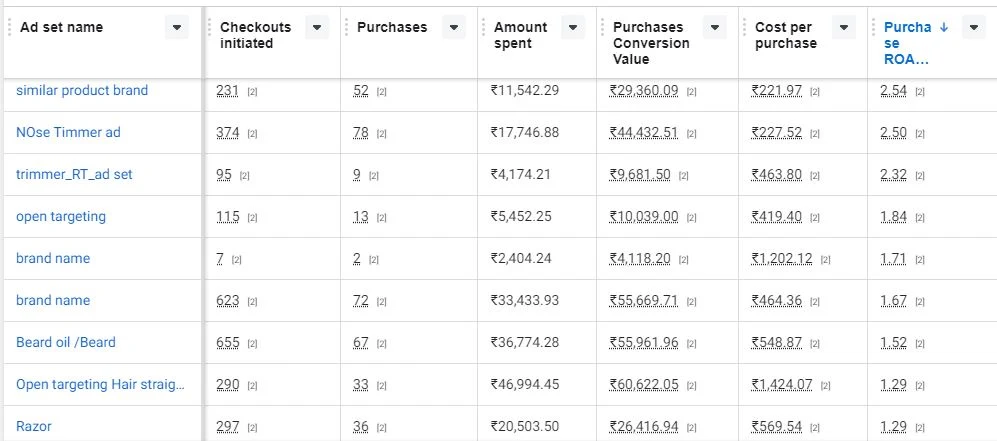997x441 pixels.
Task: Click amount spent ₹17,746.88
Action: tap(525, 132)
